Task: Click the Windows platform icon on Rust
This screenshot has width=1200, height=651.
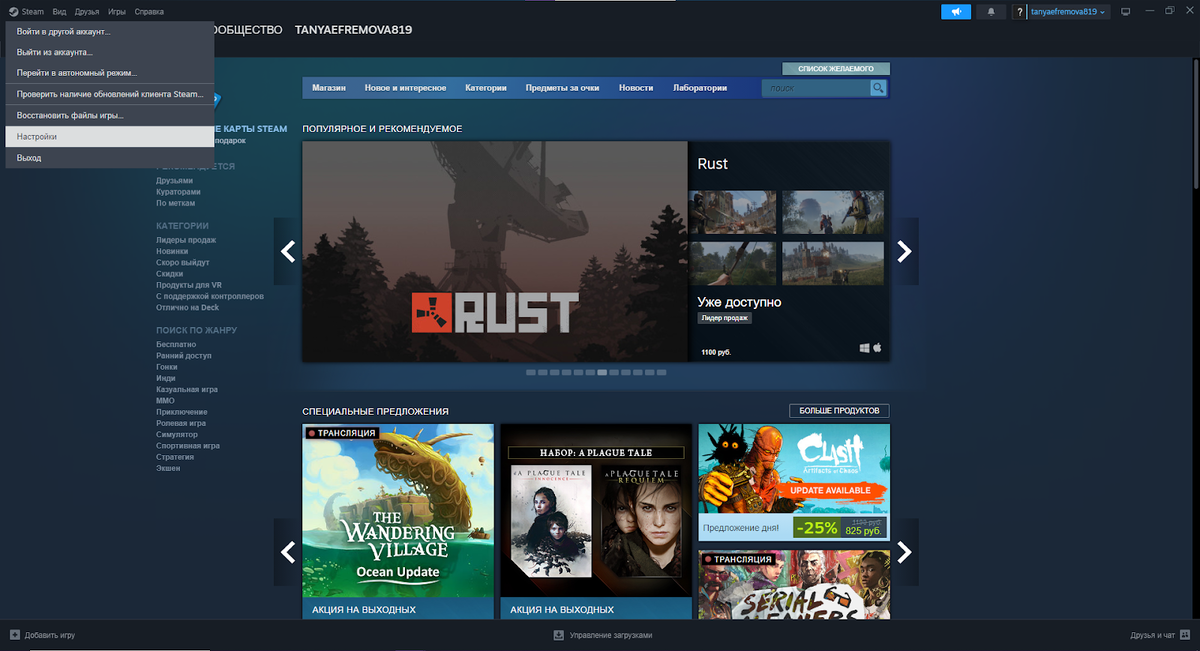Action: 864,348
